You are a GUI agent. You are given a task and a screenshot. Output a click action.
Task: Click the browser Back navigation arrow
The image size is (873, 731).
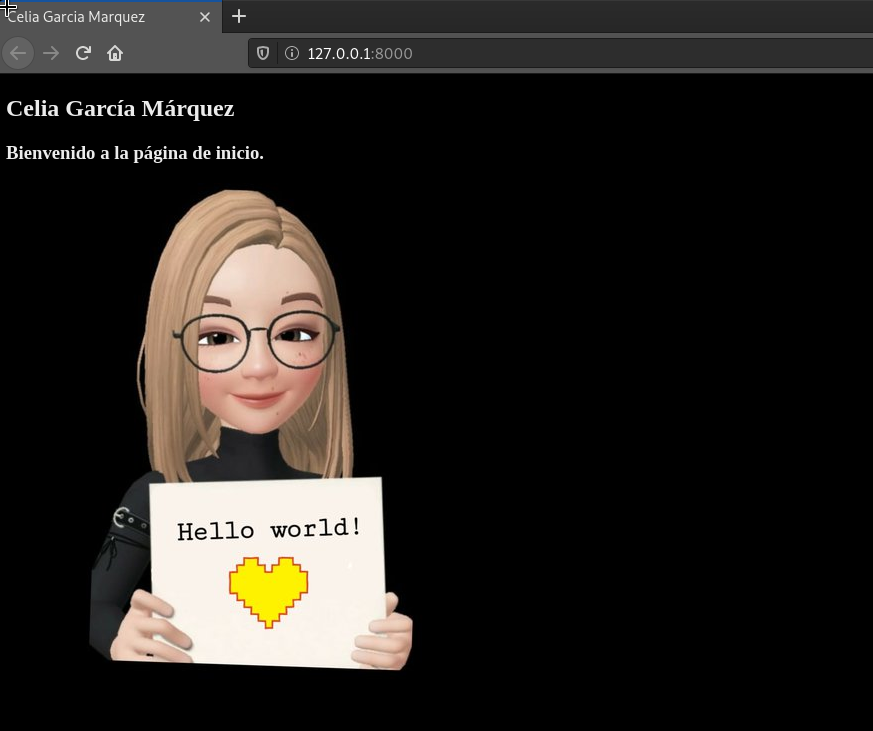point(17,52)
